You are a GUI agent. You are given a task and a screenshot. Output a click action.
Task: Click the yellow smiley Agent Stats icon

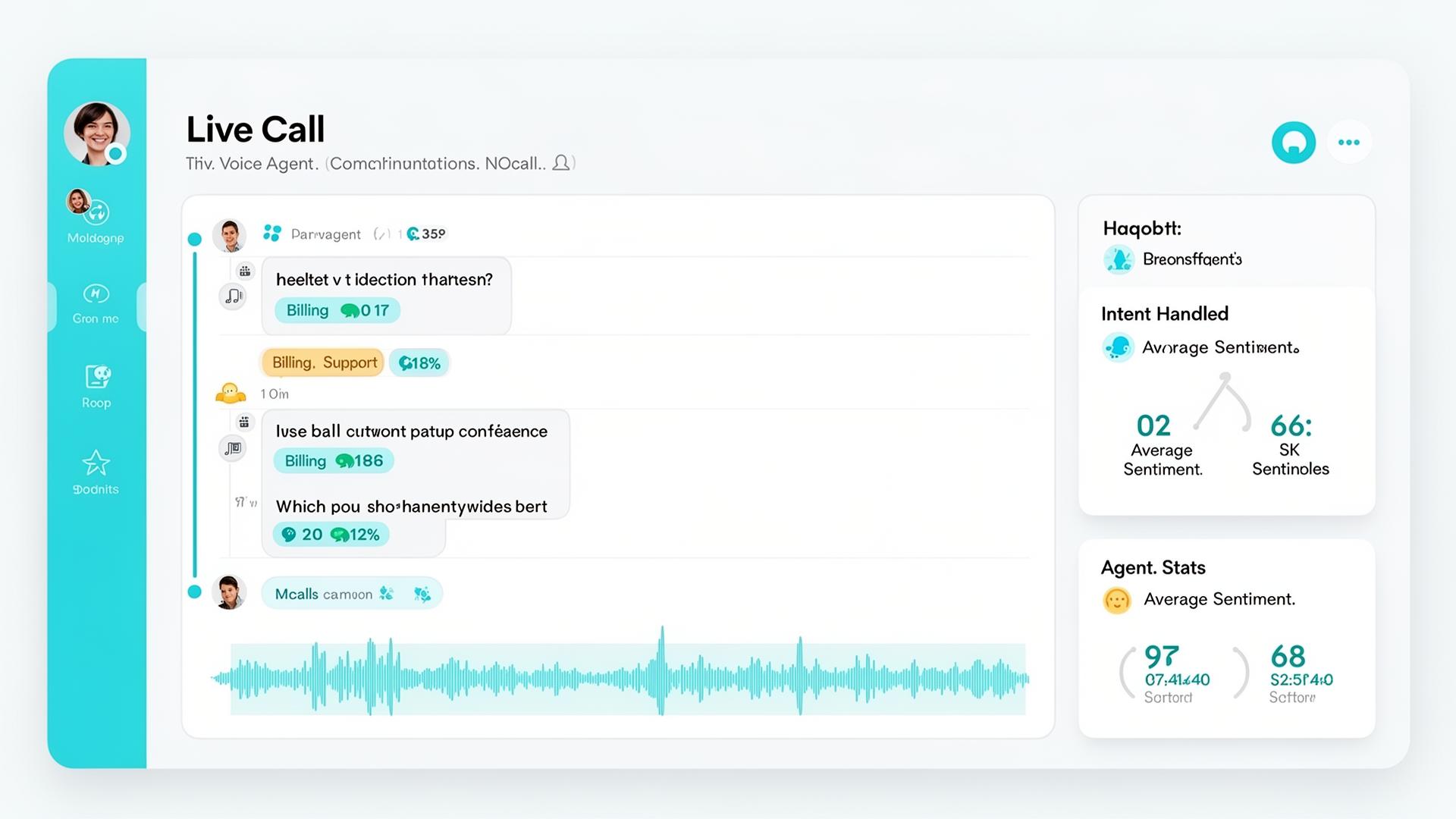coord(1116,601)
